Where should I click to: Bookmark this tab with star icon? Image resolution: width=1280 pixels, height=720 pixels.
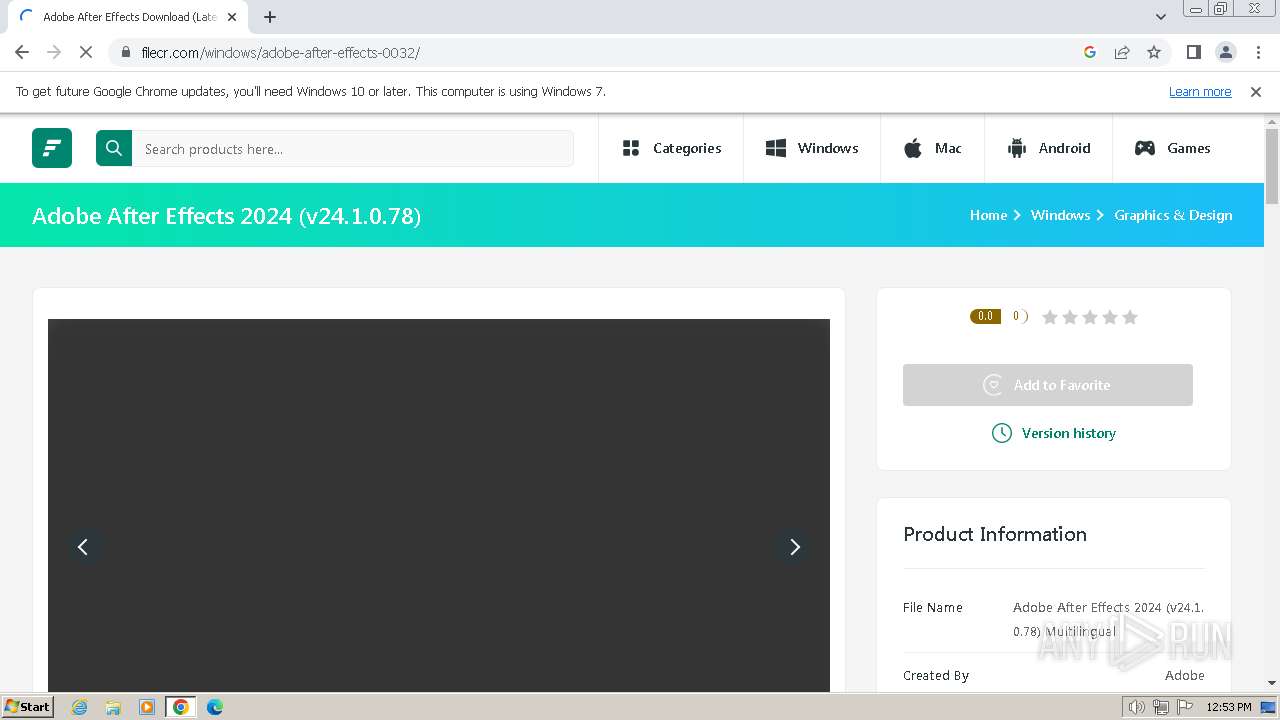pyautogui.click(x=1154, y=52)
